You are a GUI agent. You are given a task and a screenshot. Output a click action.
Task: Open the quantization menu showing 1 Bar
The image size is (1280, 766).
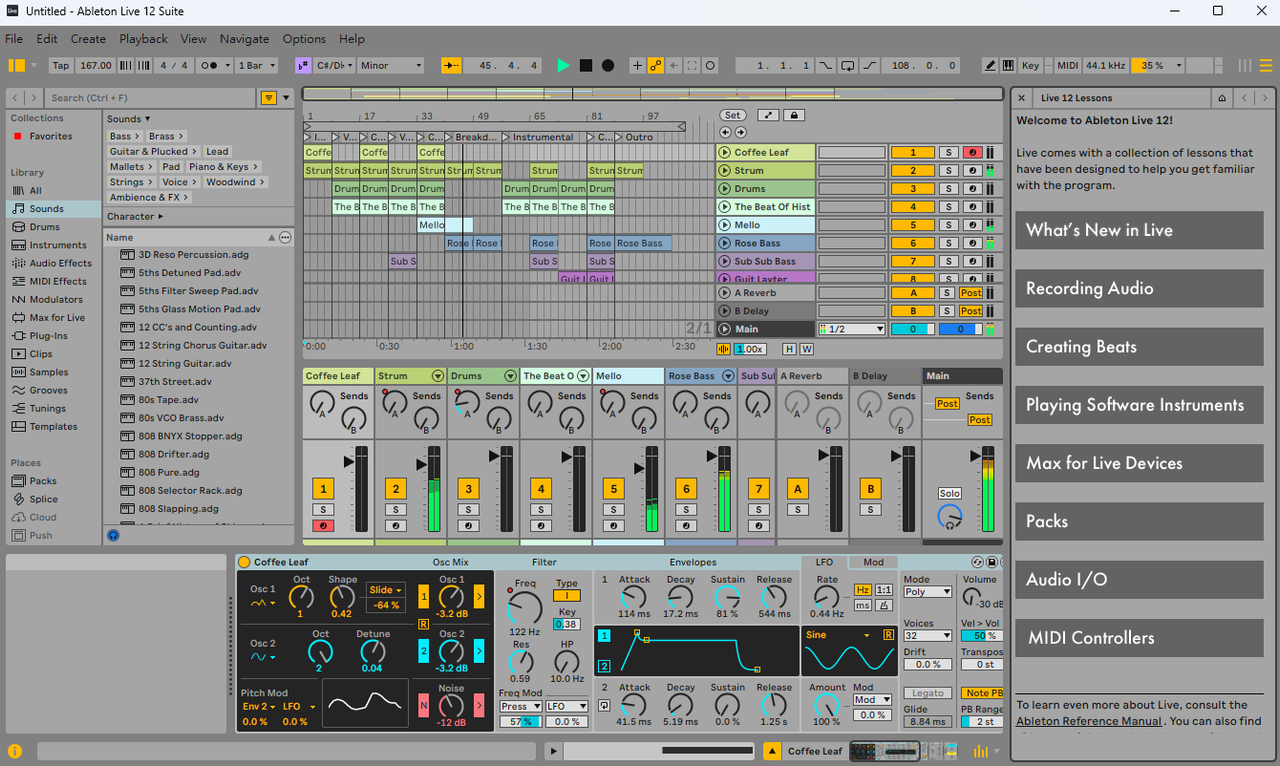click(257, 66)
